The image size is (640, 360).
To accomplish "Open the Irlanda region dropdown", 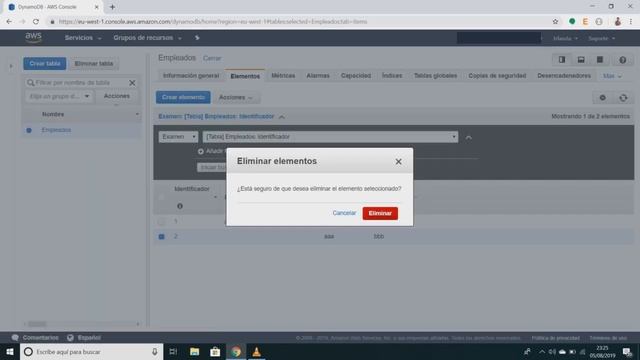I will coord(565,38).
